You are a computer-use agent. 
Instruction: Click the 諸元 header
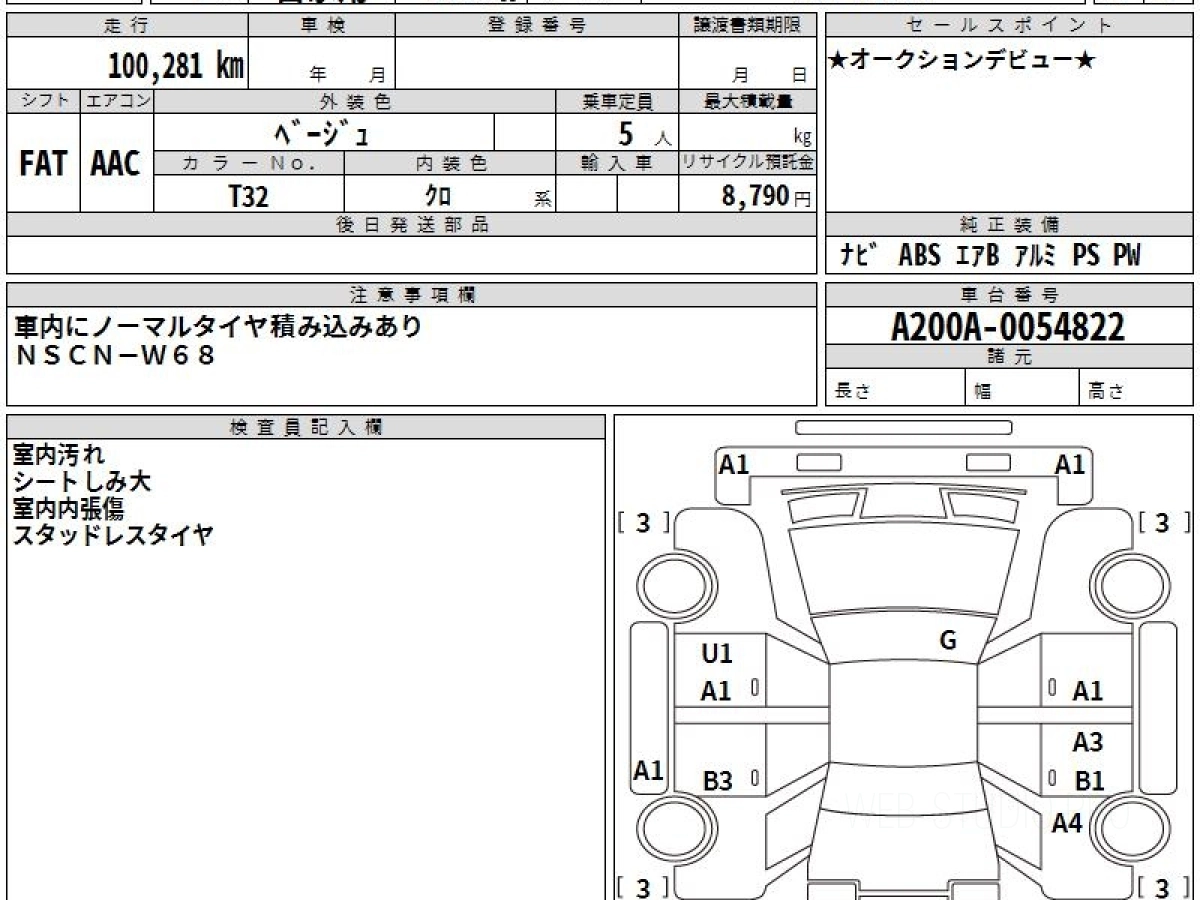tap(1010, 357)
